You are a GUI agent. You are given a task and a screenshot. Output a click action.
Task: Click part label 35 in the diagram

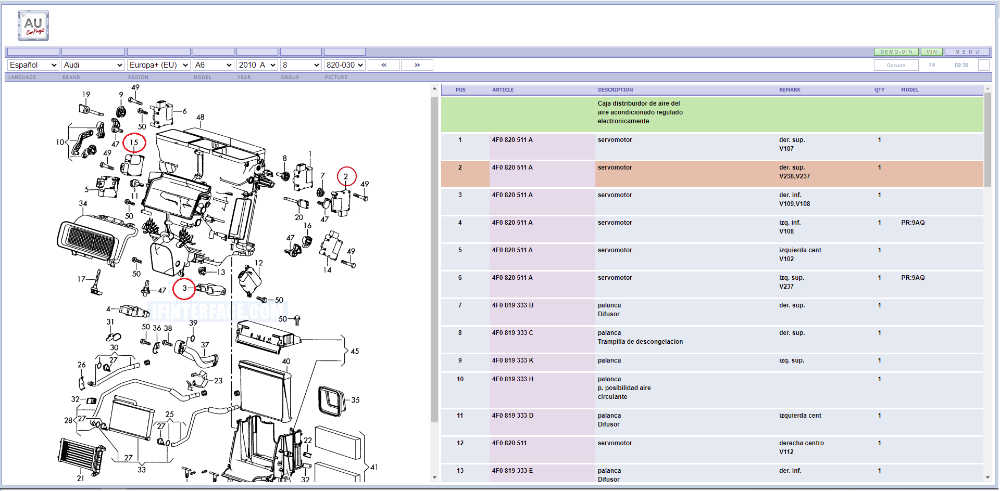355,400
